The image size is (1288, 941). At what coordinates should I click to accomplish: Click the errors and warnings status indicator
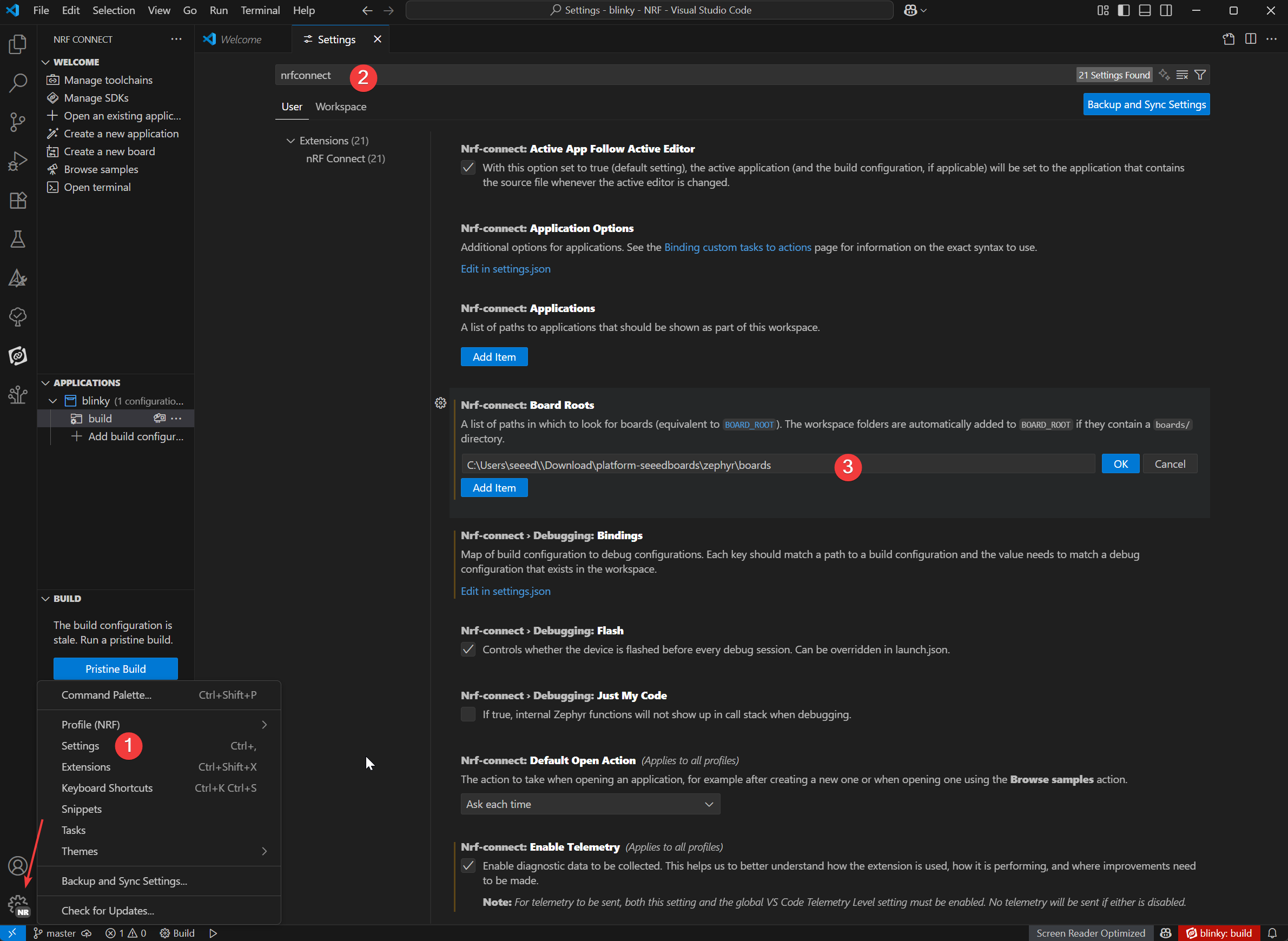126,933
